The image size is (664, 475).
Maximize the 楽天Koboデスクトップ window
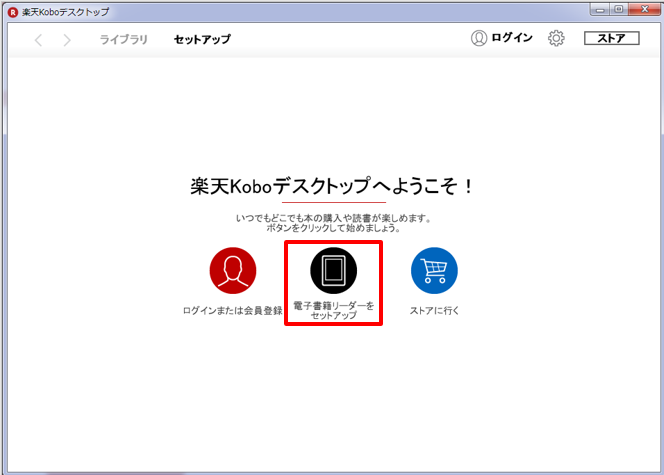tap(619, 10)
